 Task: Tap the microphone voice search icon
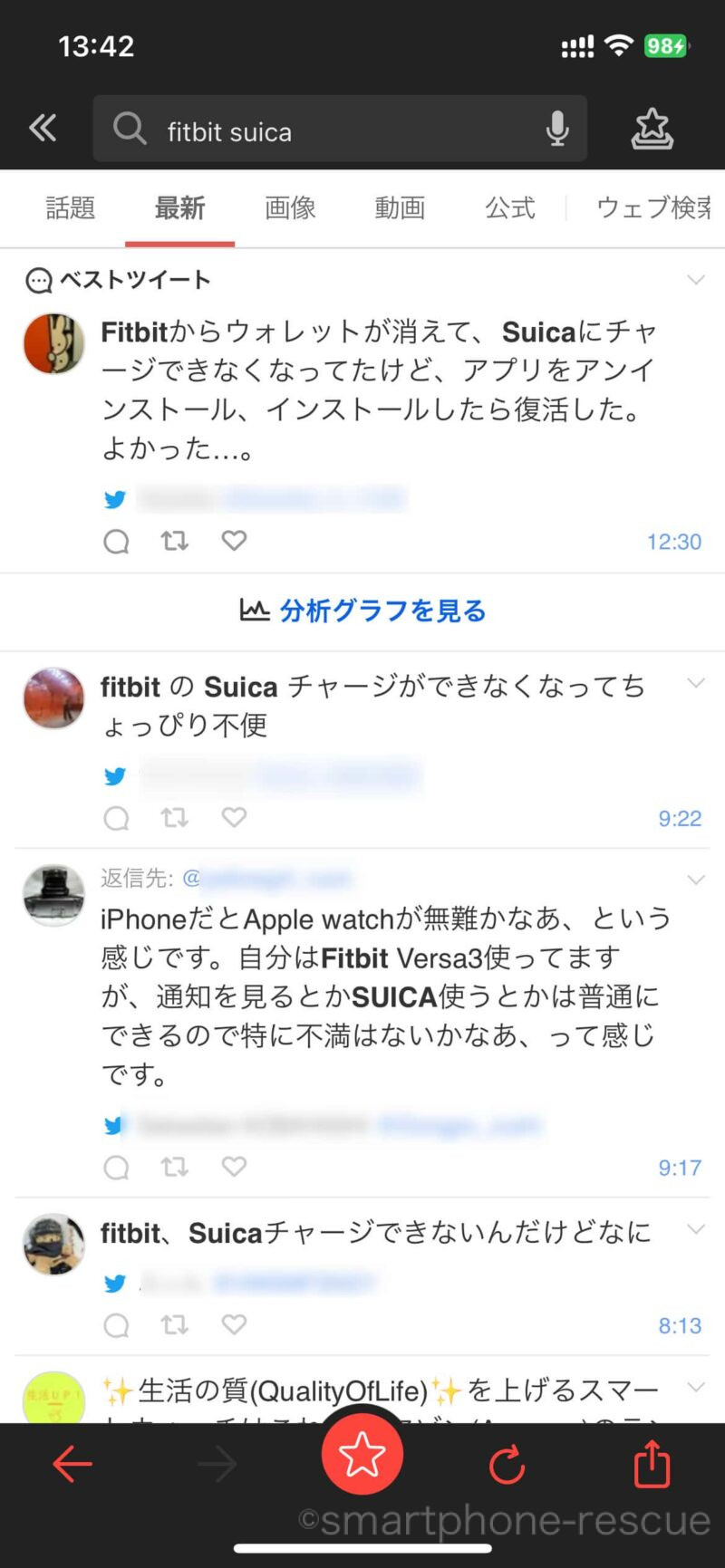click(x=557, y=130)
